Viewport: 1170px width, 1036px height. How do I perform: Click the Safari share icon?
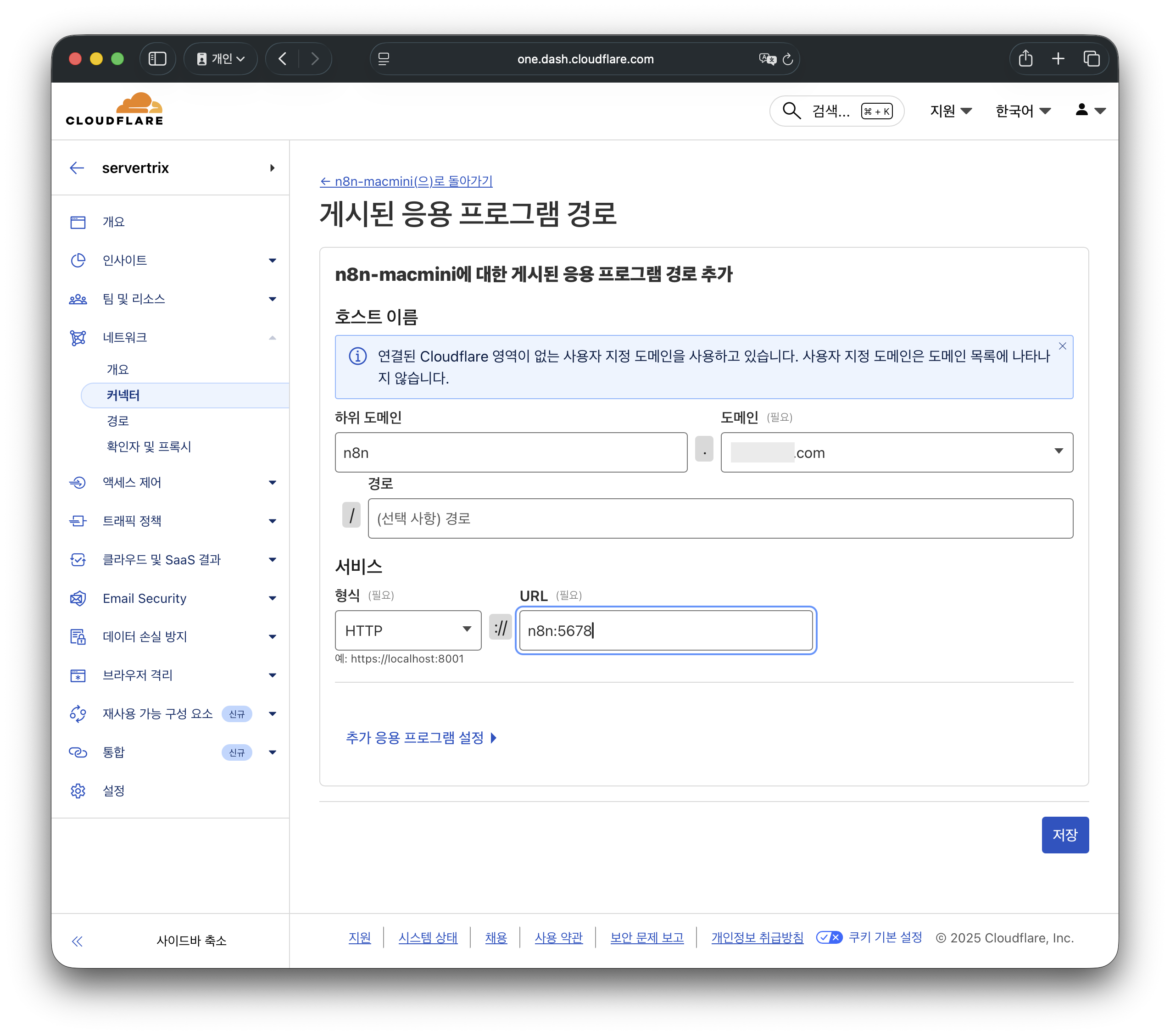tap(1025, 59)
